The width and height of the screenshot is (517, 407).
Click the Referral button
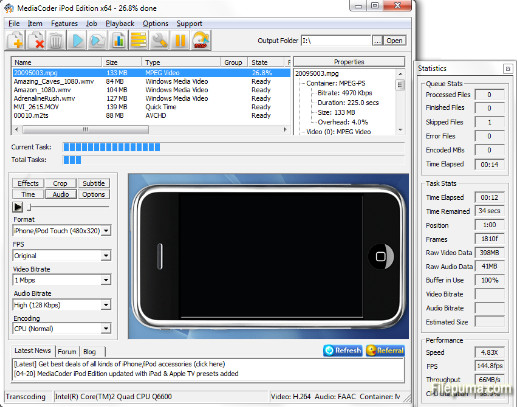(x=385, y=350)
